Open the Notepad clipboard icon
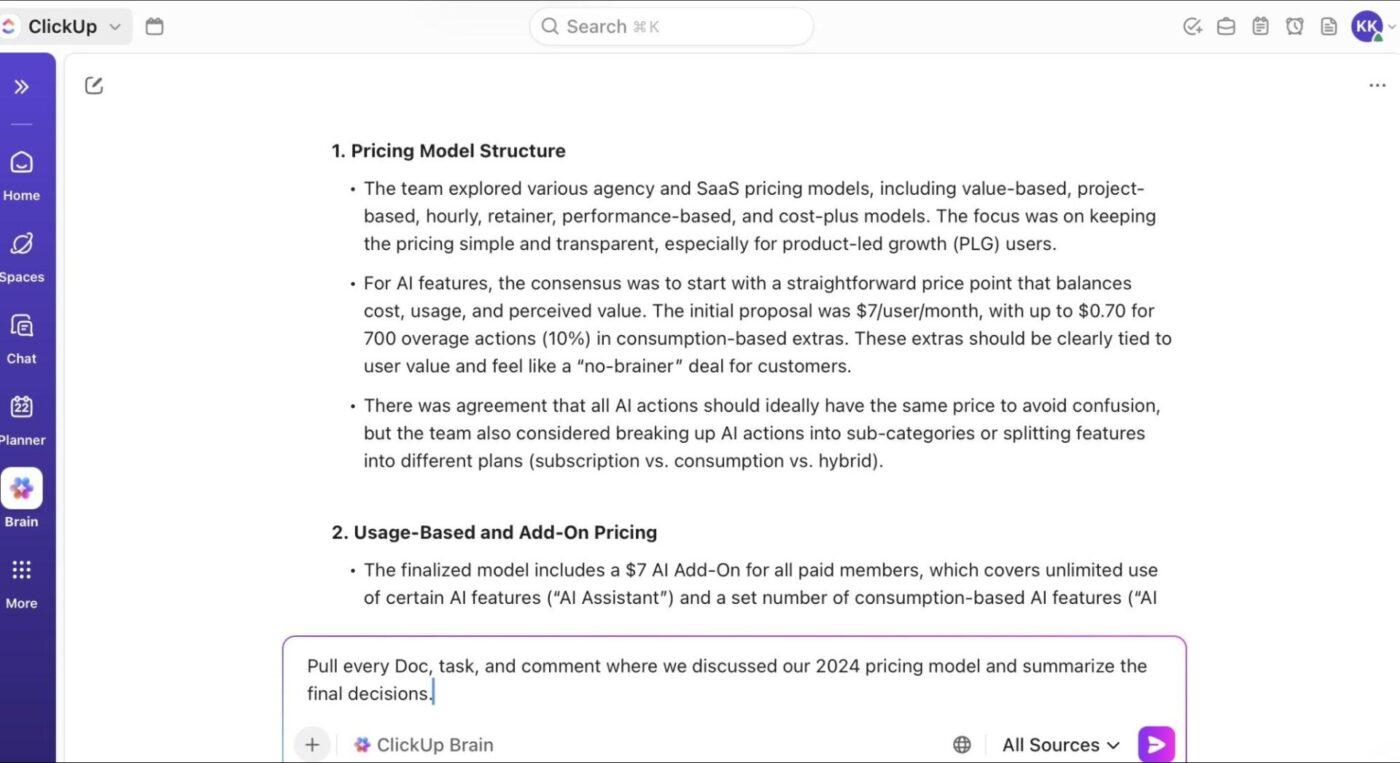 pos(1260,26)
